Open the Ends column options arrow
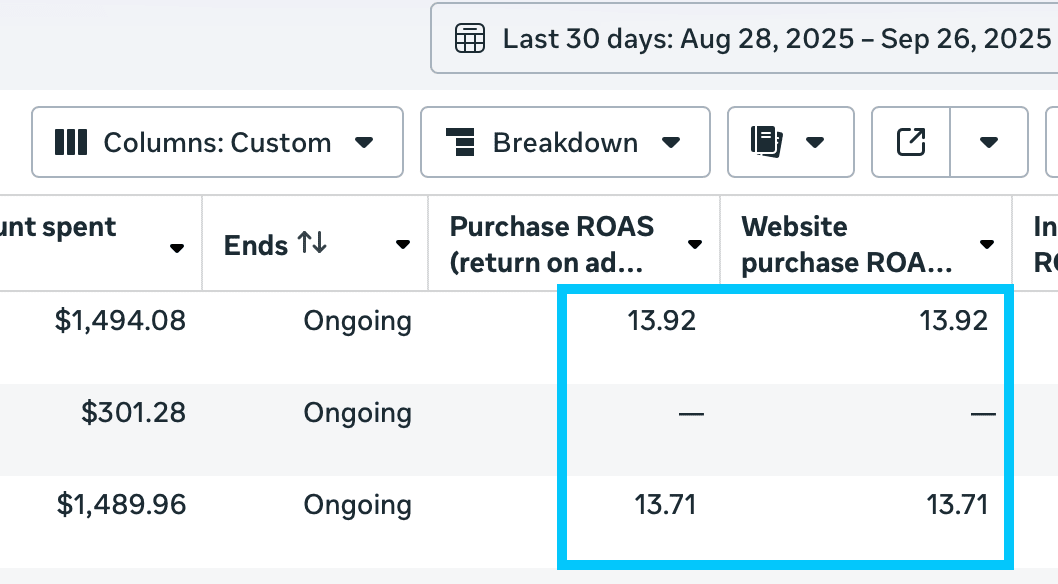Screen dimensions: 1058x584 (x=403, y=245)
